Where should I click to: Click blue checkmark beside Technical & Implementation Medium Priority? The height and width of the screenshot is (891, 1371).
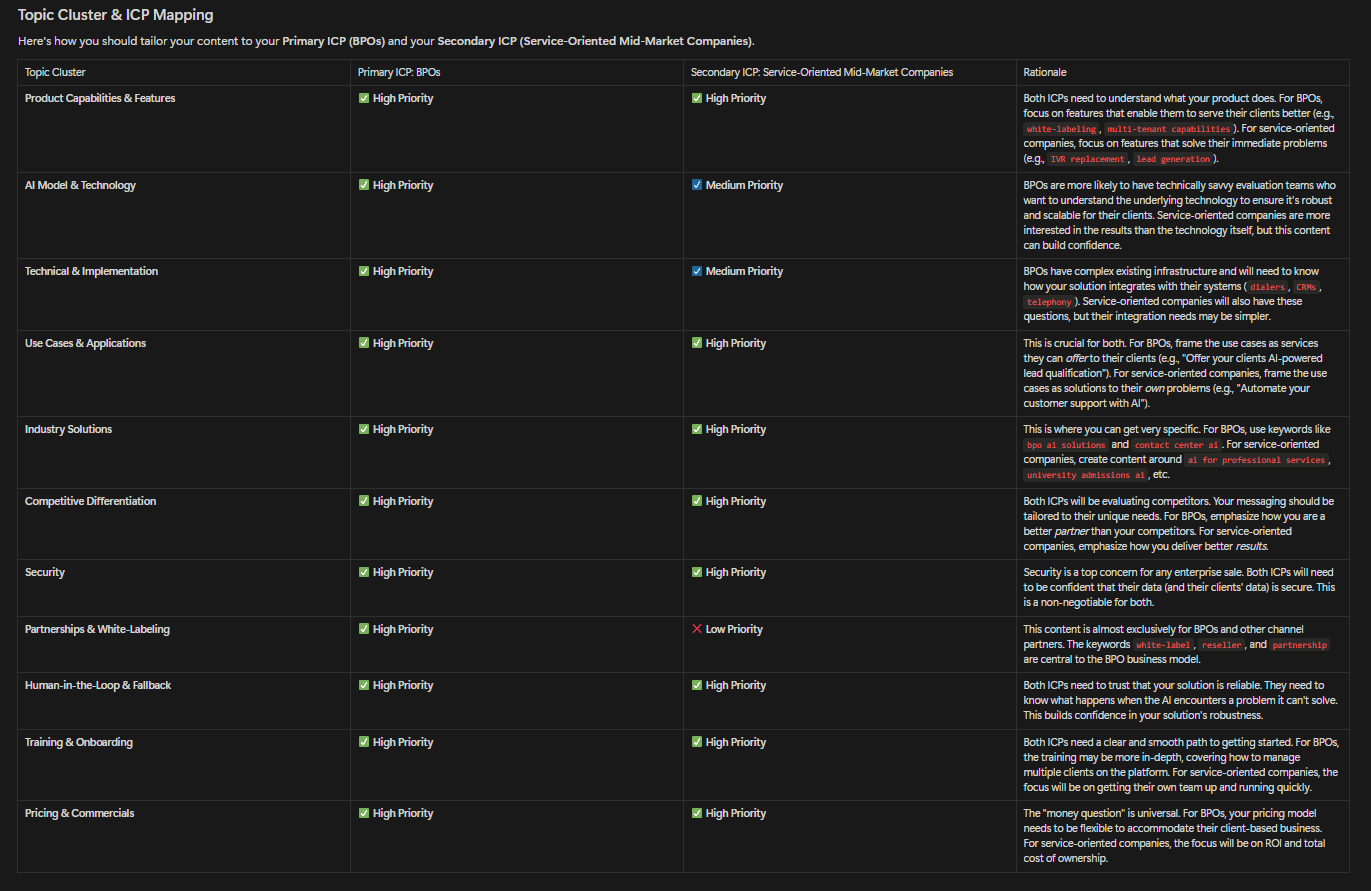pyautogui.click(x=697, y=271)
